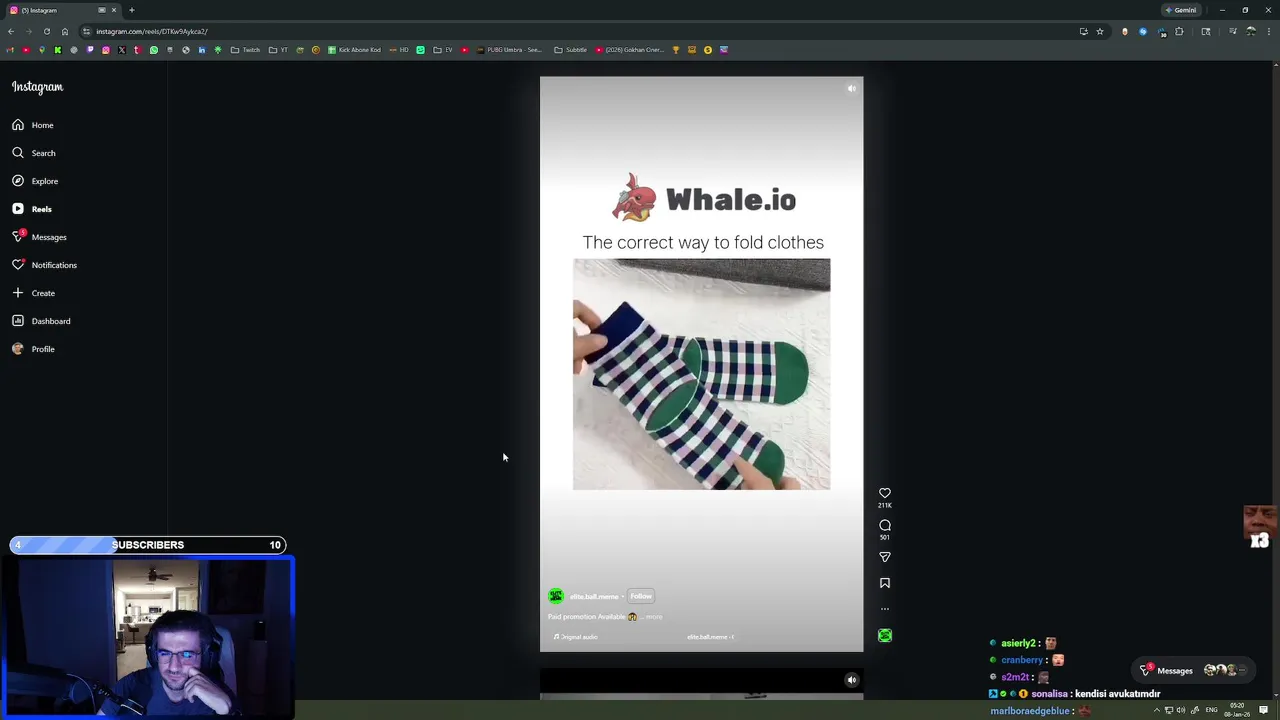Open Chrome profile avatar

pos(1251,31)
